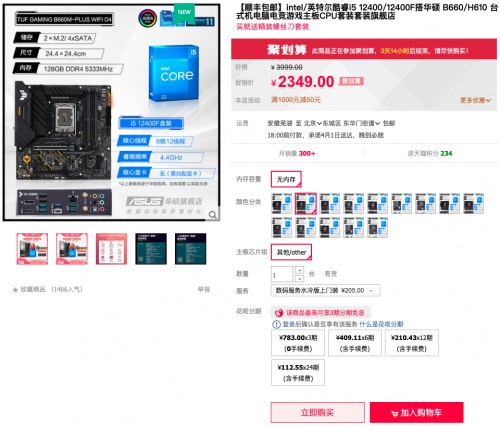Screen dimensions: 500x427
Task: Open the 什么是花呗分期 link
Action: [x=381, y=324]
